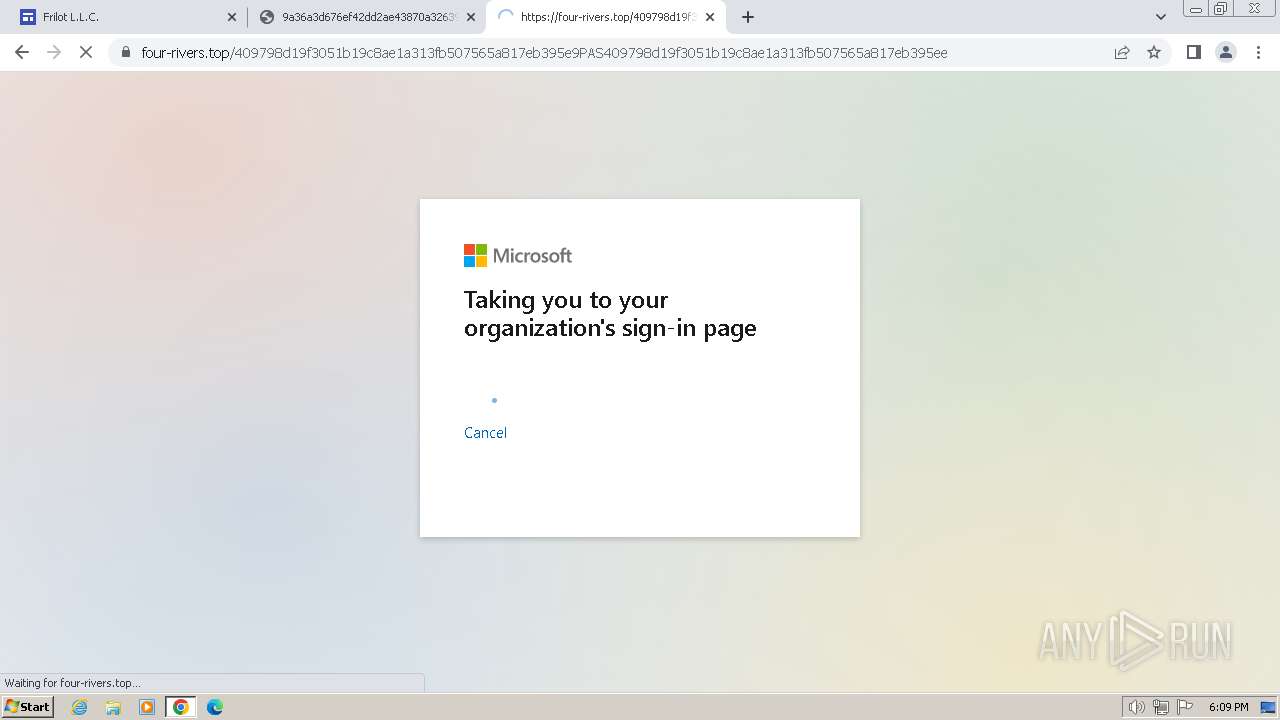Viewport: 1280px width, 720px height.
Task: Launch Internet Explorer from taskbar
Action: [x=79, y=707]
